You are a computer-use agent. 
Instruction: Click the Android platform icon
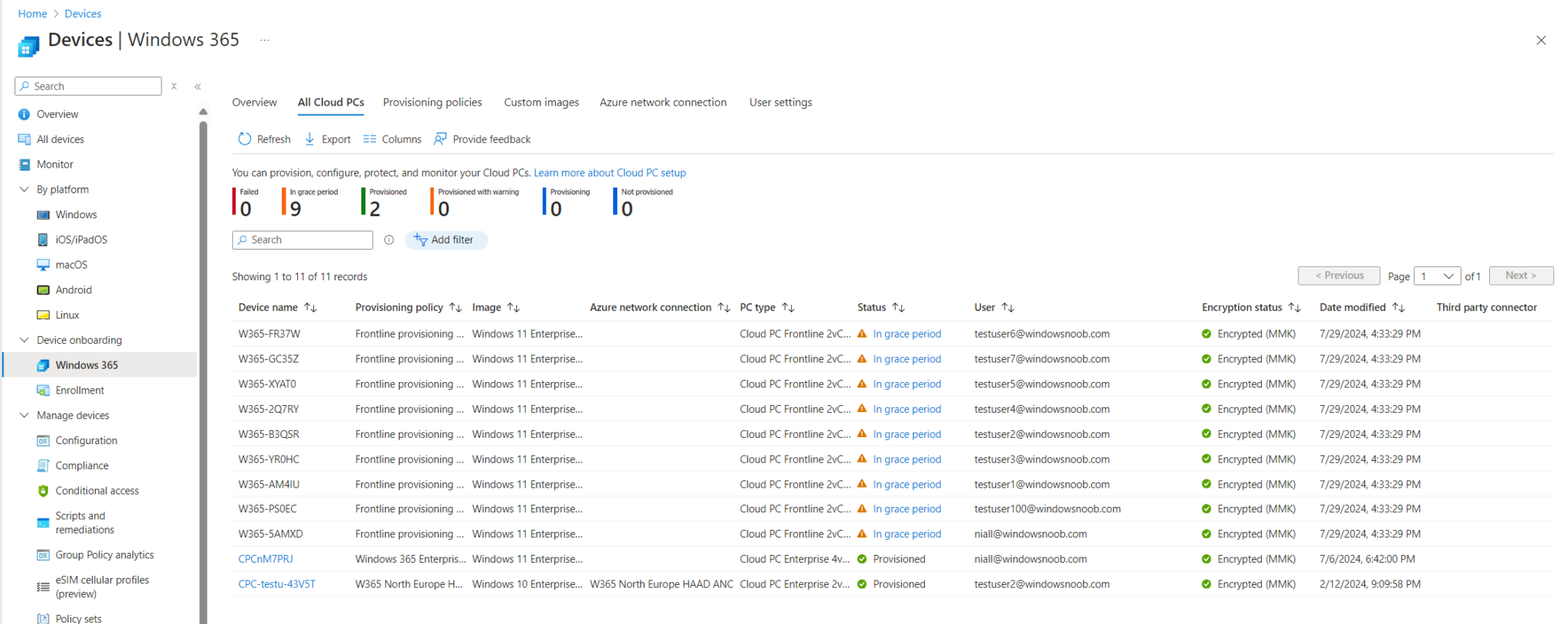44,290
